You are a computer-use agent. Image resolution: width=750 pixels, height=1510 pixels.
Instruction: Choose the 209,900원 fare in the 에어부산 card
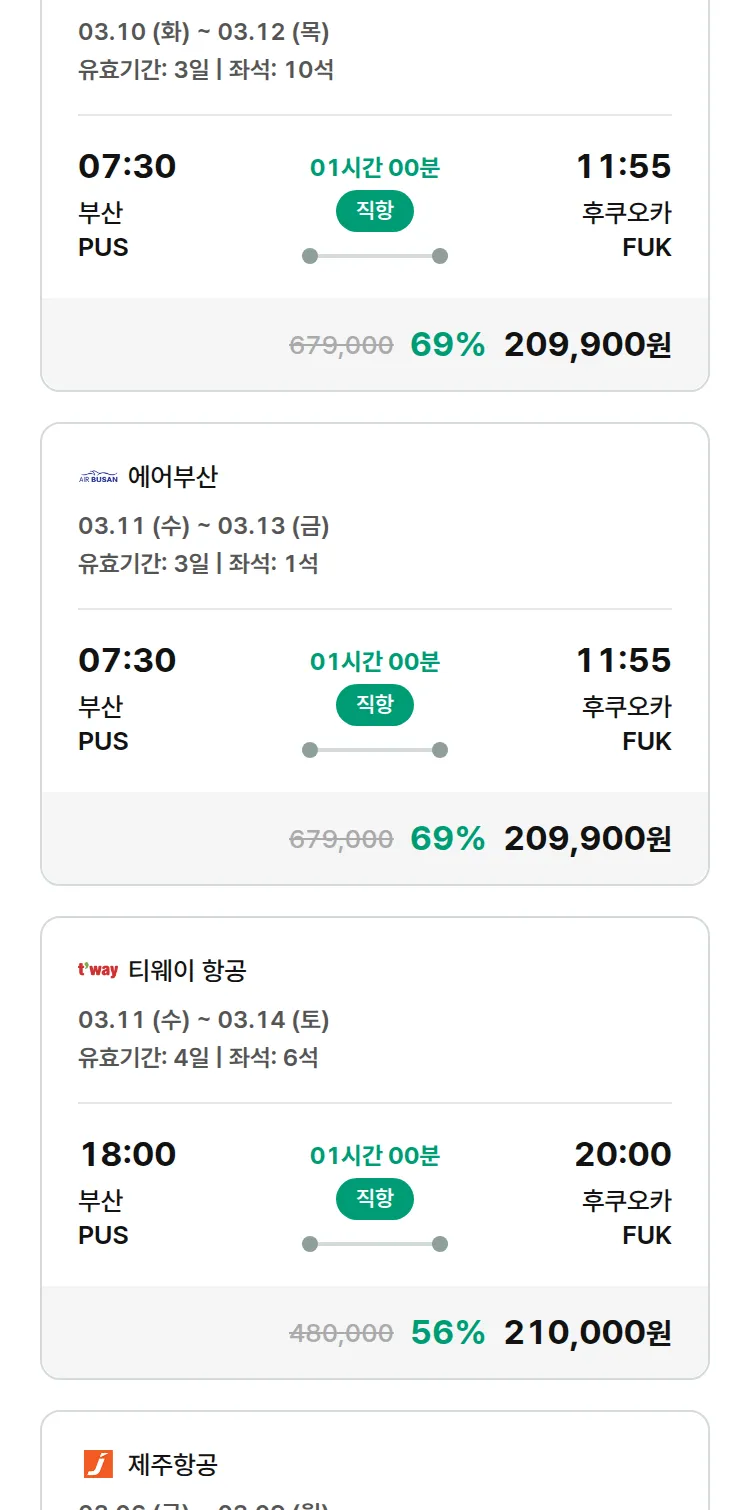click(x=587, y=838)
